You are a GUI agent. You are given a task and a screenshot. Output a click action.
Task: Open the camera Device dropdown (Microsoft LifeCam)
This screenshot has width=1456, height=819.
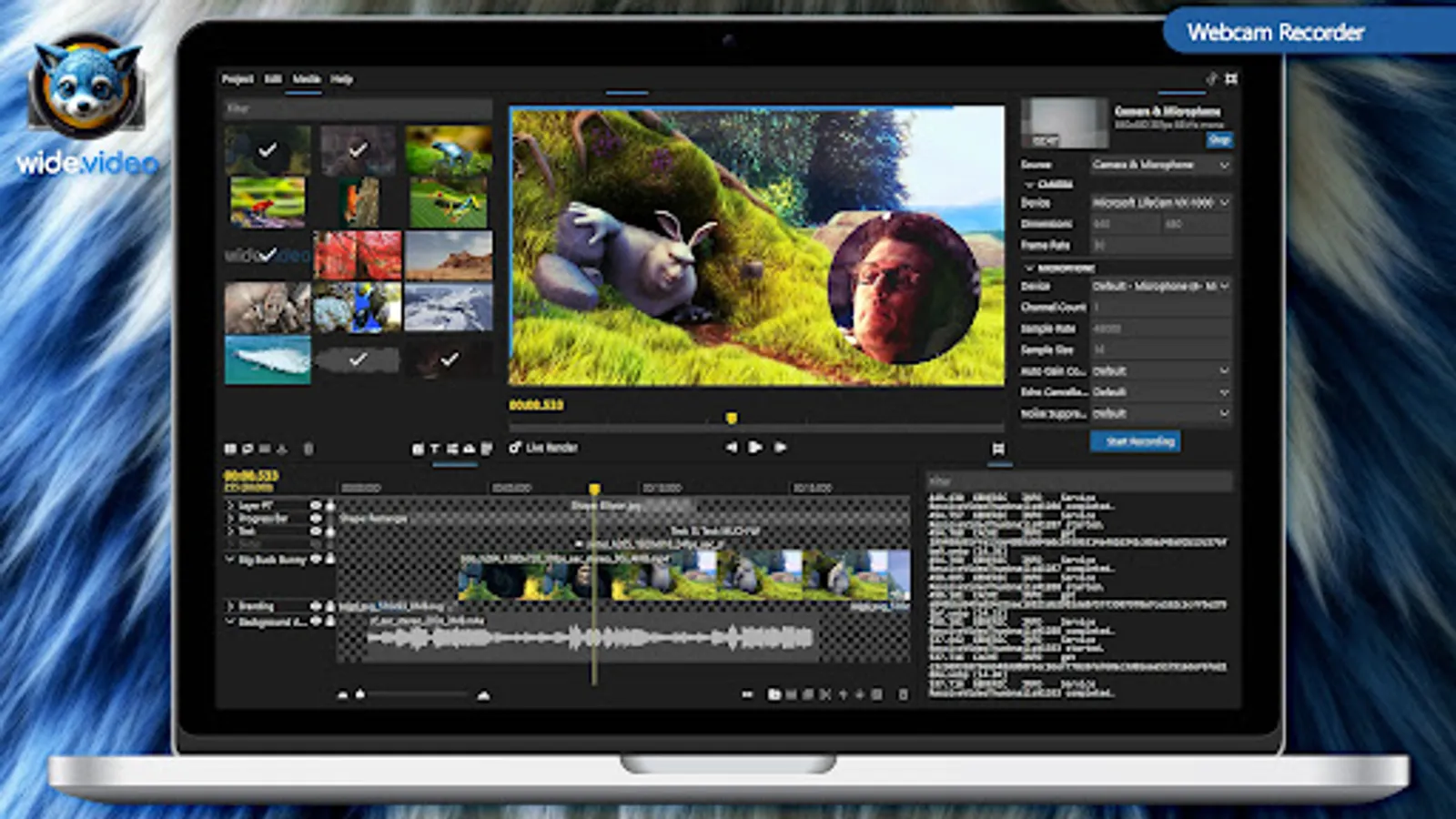[x=1160, y=202]
